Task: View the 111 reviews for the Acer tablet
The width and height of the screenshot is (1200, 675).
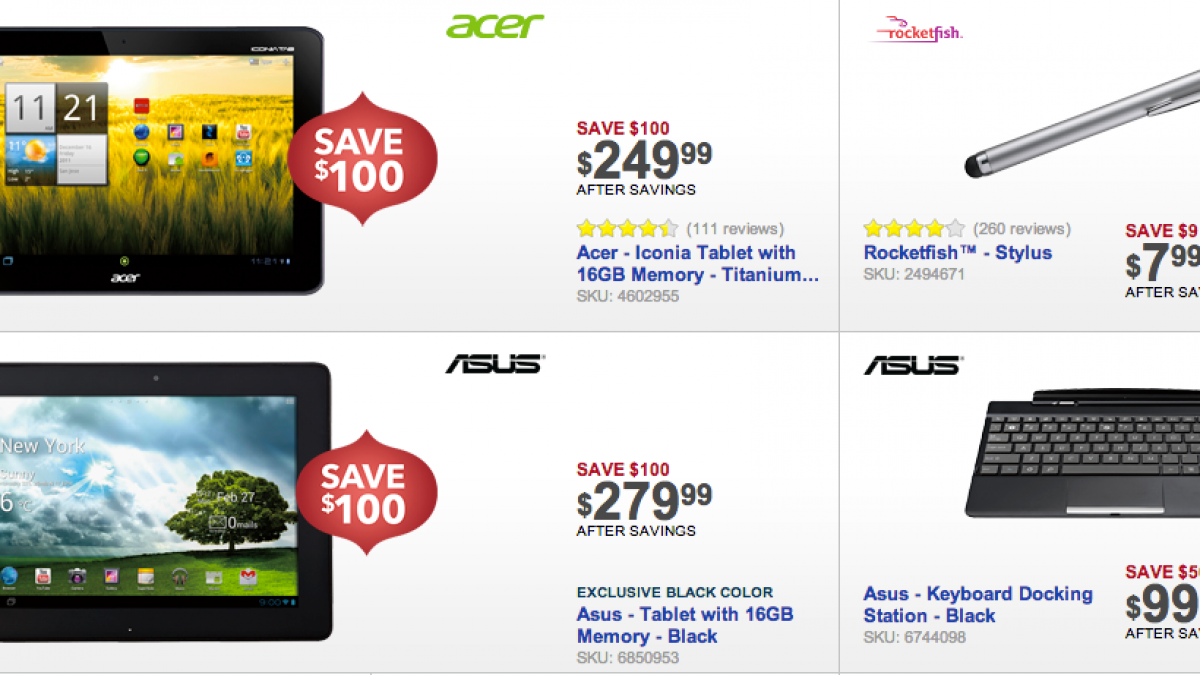Action: pos(735,229)
